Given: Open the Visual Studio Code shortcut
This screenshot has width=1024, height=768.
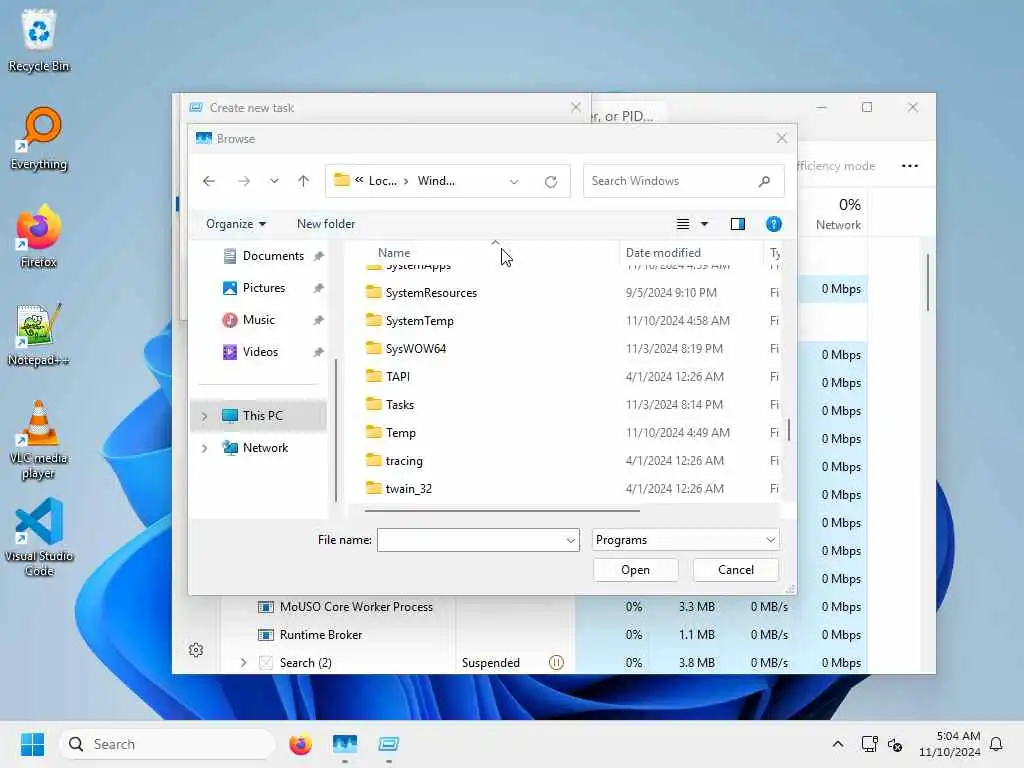Looking at the screenshot, I should (39, 537).
